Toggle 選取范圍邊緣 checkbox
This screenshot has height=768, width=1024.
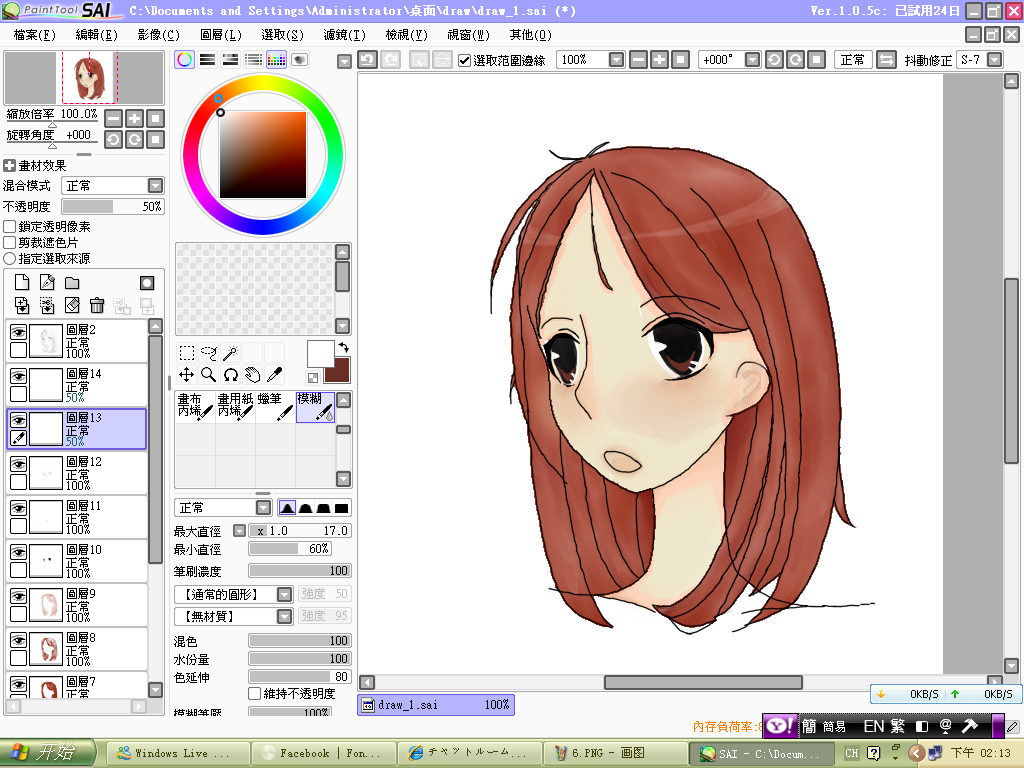[464, 61]
